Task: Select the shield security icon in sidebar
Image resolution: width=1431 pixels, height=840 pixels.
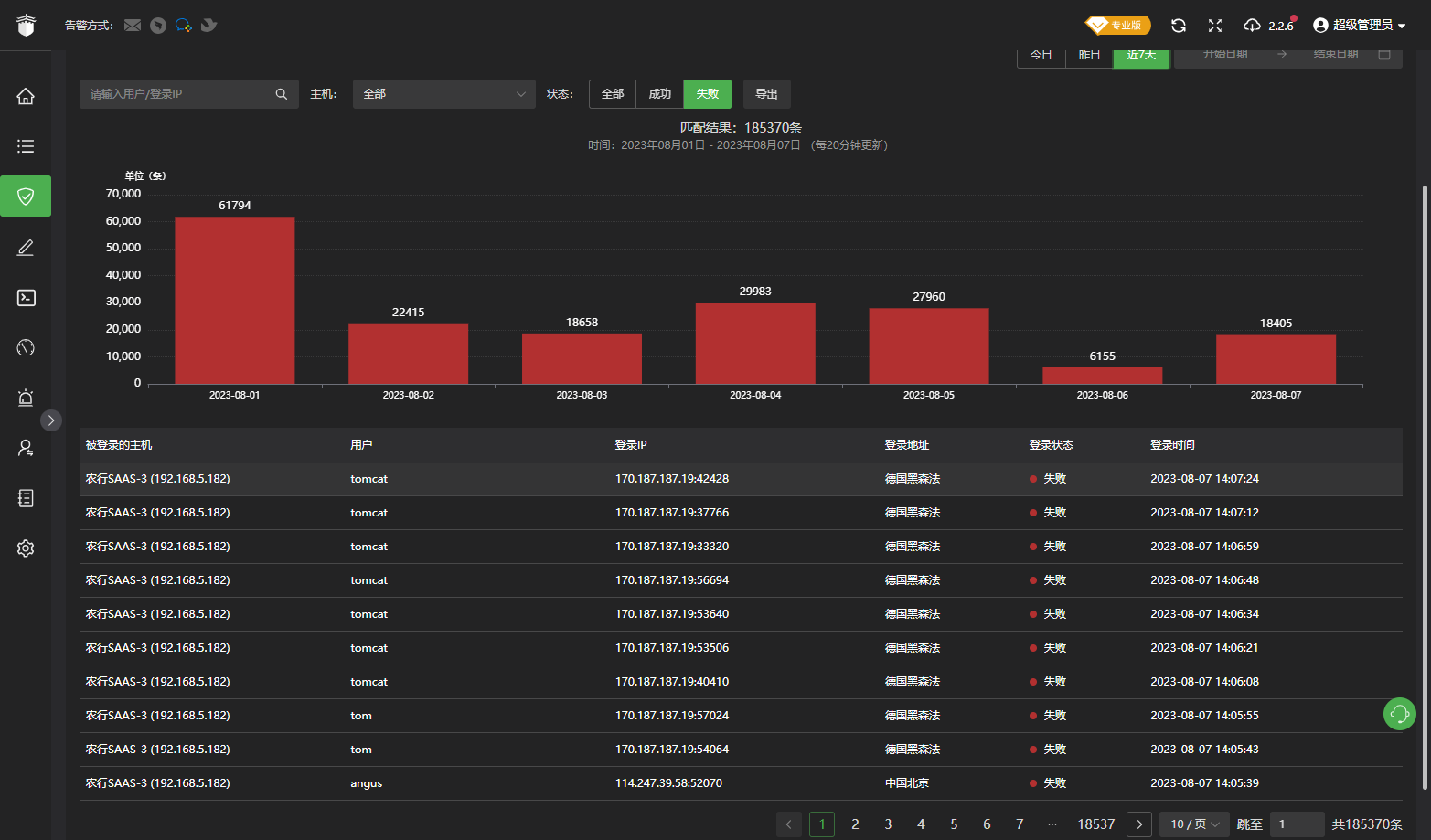Action: [26, 197]
